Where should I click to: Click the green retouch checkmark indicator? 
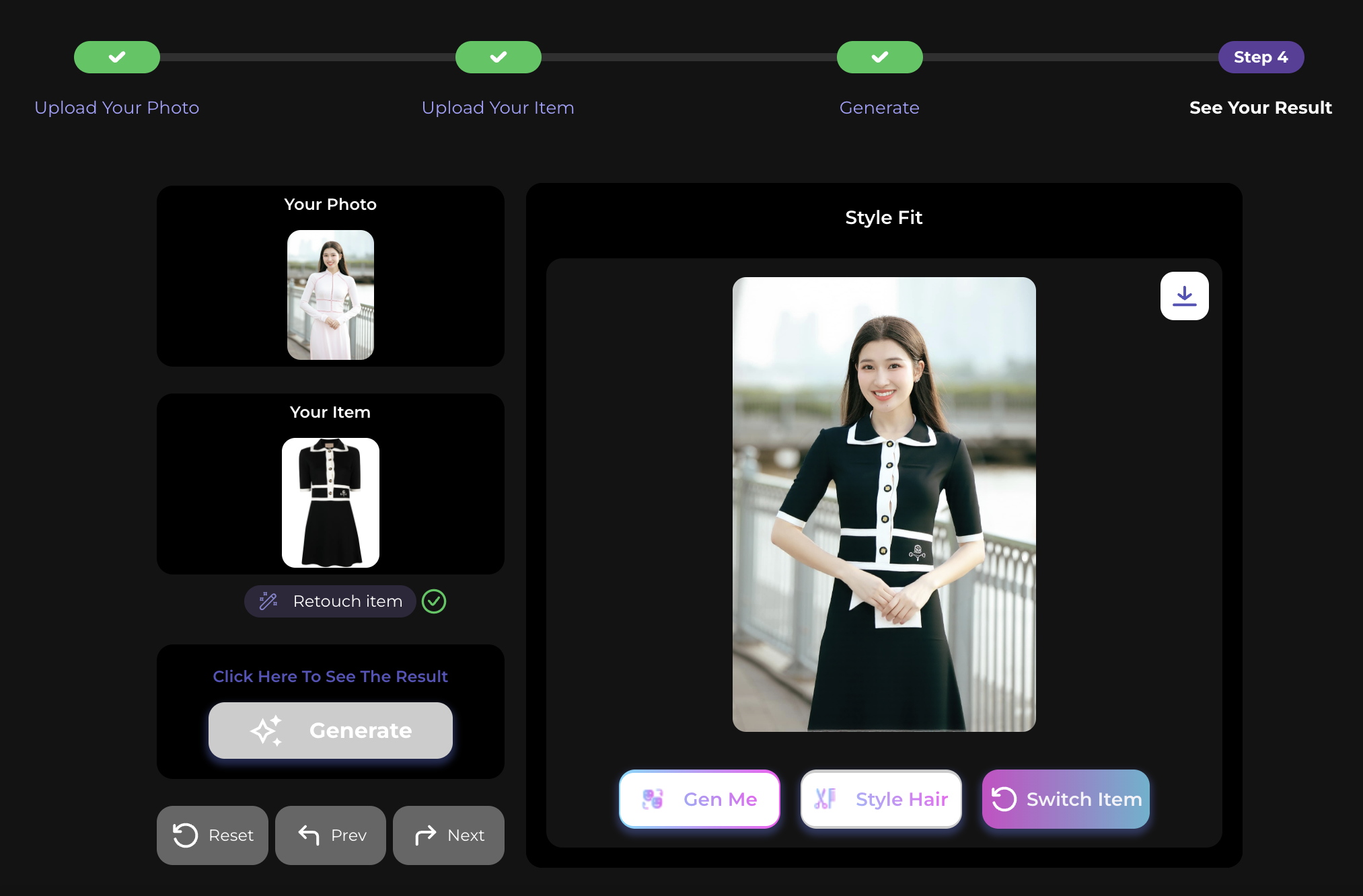434,601
